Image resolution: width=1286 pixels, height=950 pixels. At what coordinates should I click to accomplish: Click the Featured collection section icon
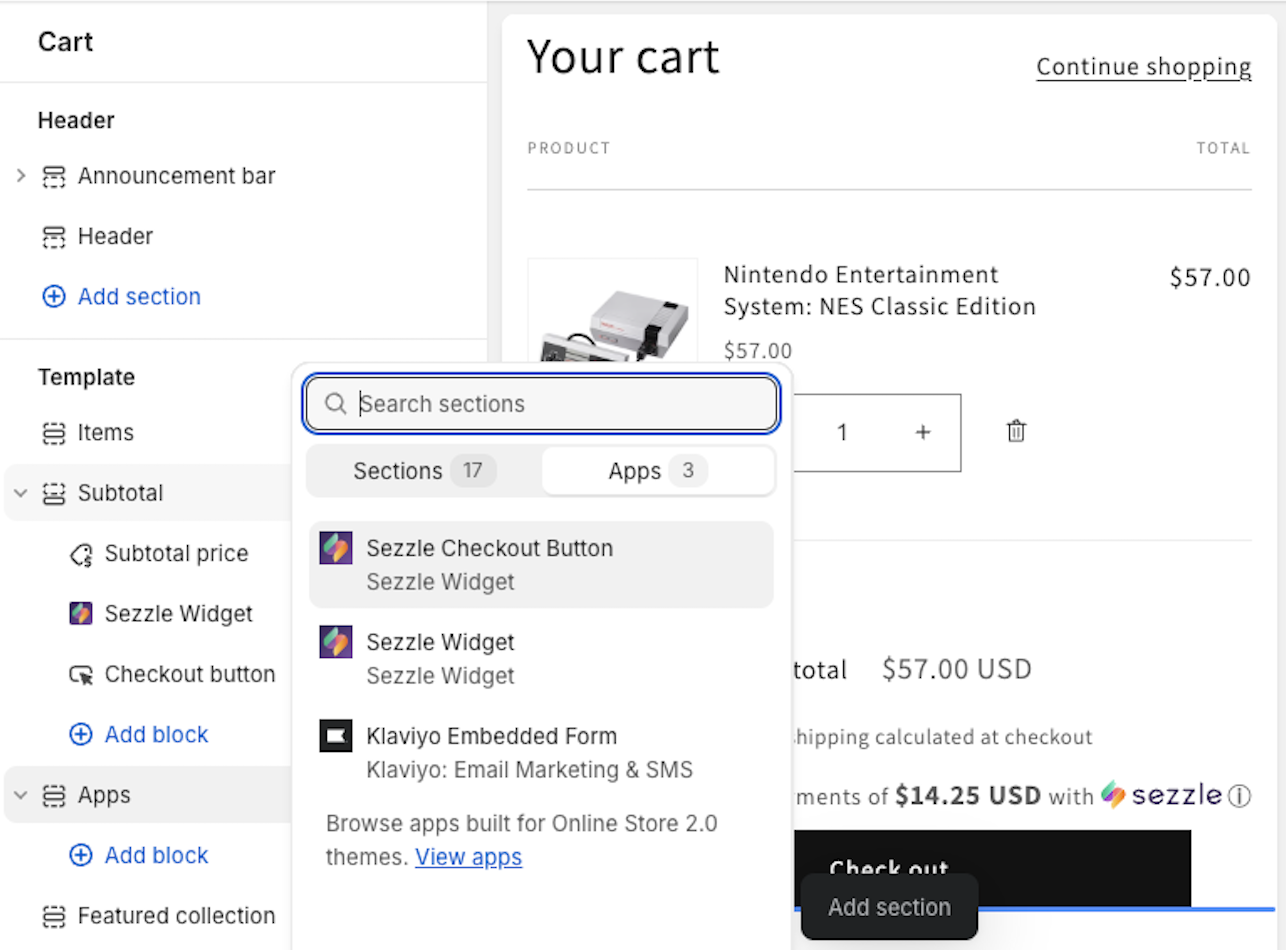pyautogui.click(x=53, y=916)
